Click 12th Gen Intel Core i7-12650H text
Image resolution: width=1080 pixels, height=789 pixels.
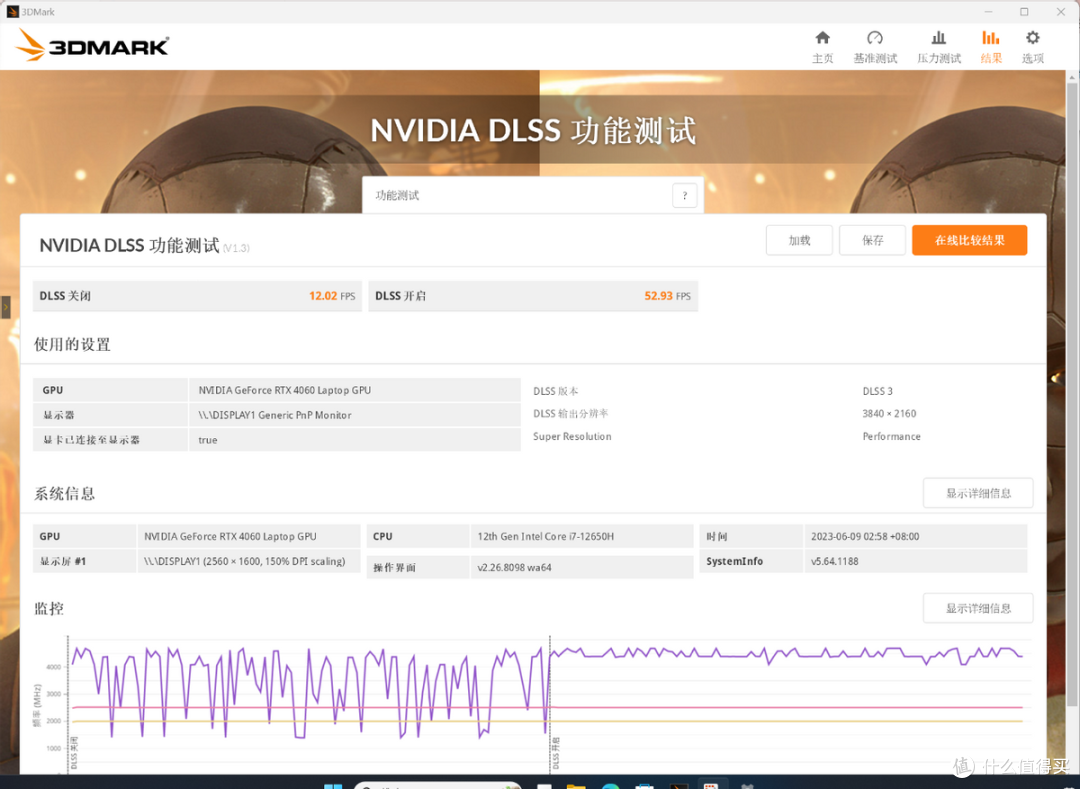point(546,536)
